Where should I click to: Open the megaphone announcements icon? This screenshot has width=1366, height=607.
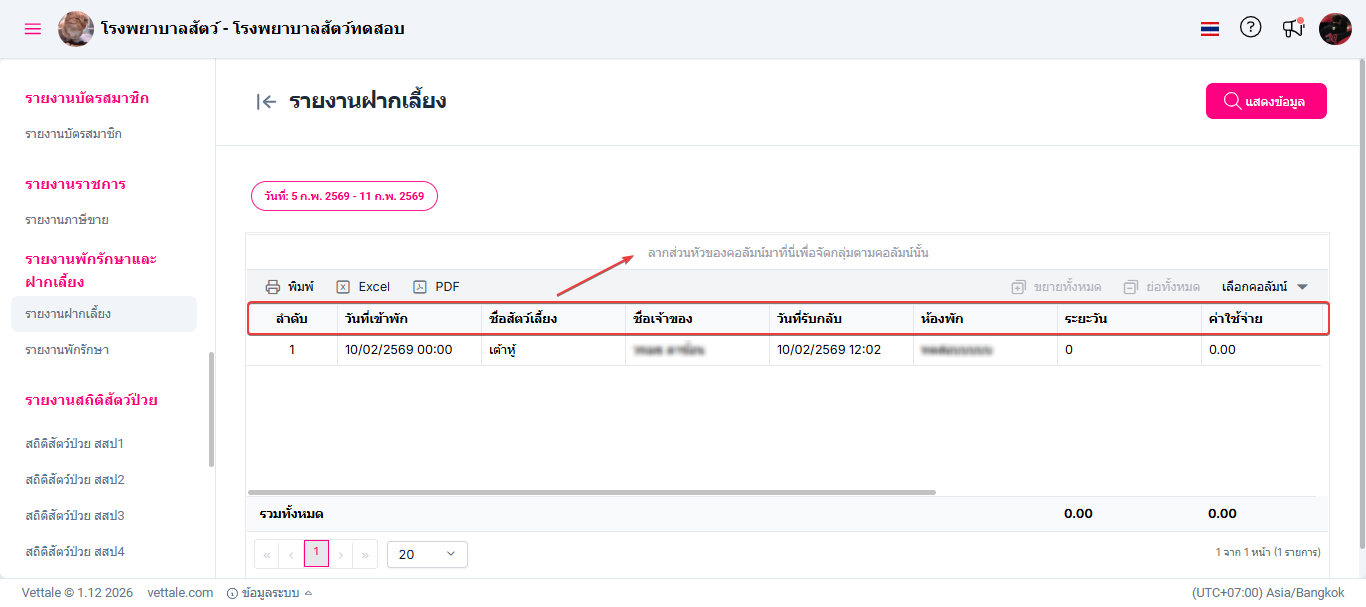tap(1293, 28)
